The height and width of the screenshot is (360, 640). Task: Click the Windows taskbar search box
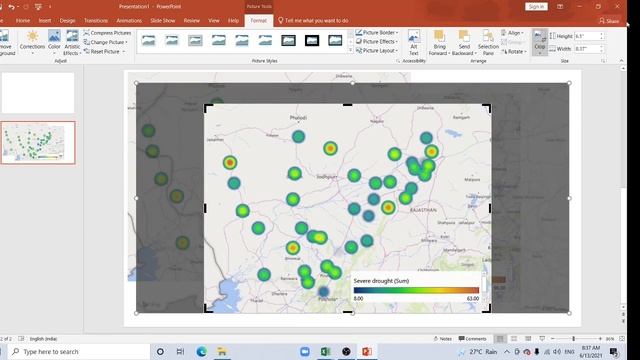pyautogui.click(x=79, y=351)
